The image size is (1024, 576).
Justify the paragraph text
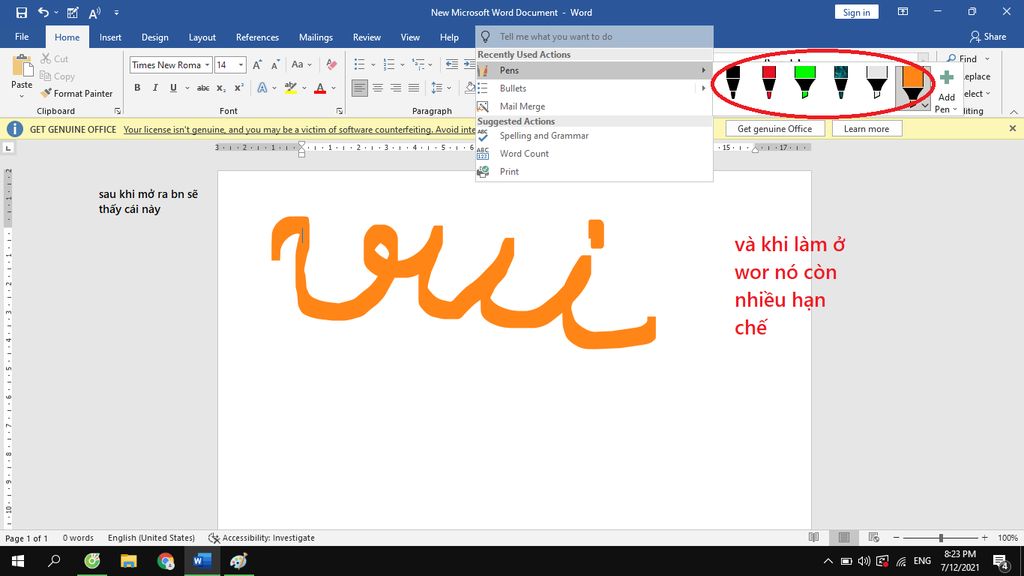point(413,88)
